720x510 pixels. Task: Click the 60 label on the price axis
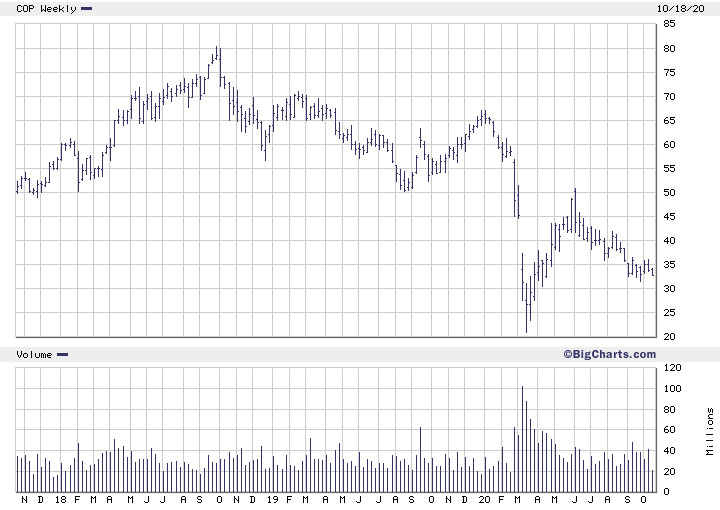(669, 144)
